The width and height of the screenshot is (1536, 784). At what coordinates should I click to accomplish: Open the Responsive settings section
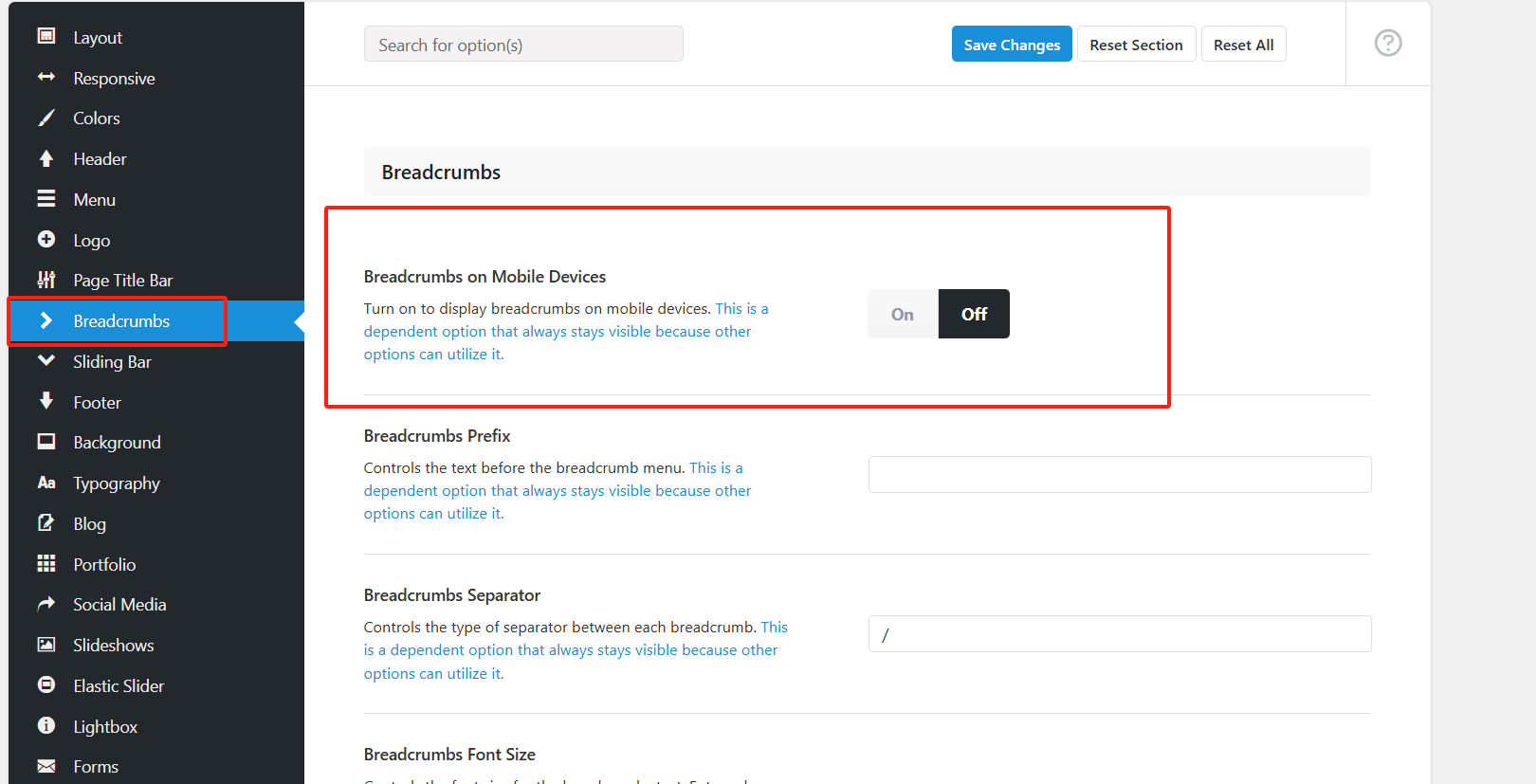click(x=114, y=79)
